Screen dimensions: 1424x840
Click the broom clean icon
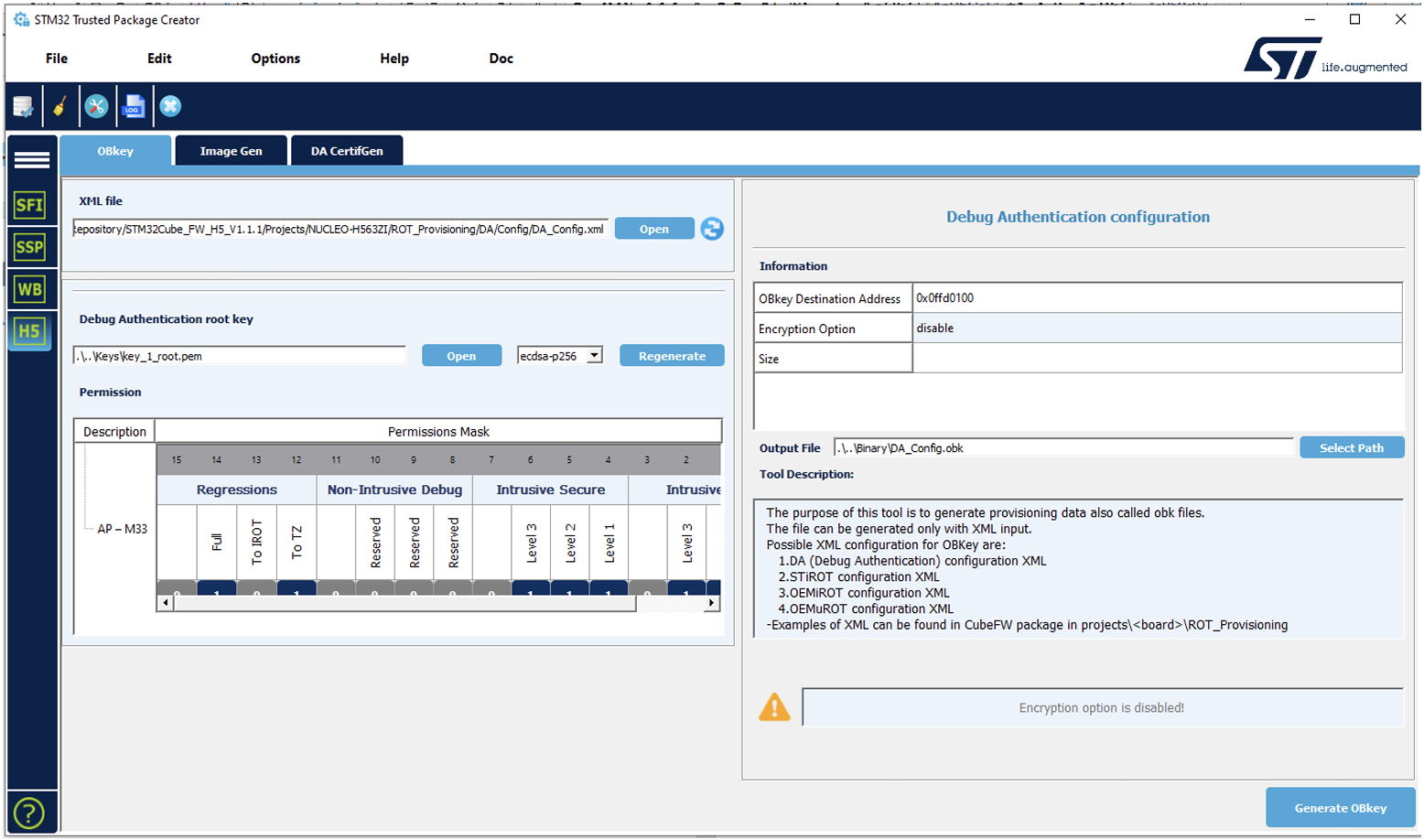[x=59, y=107]
